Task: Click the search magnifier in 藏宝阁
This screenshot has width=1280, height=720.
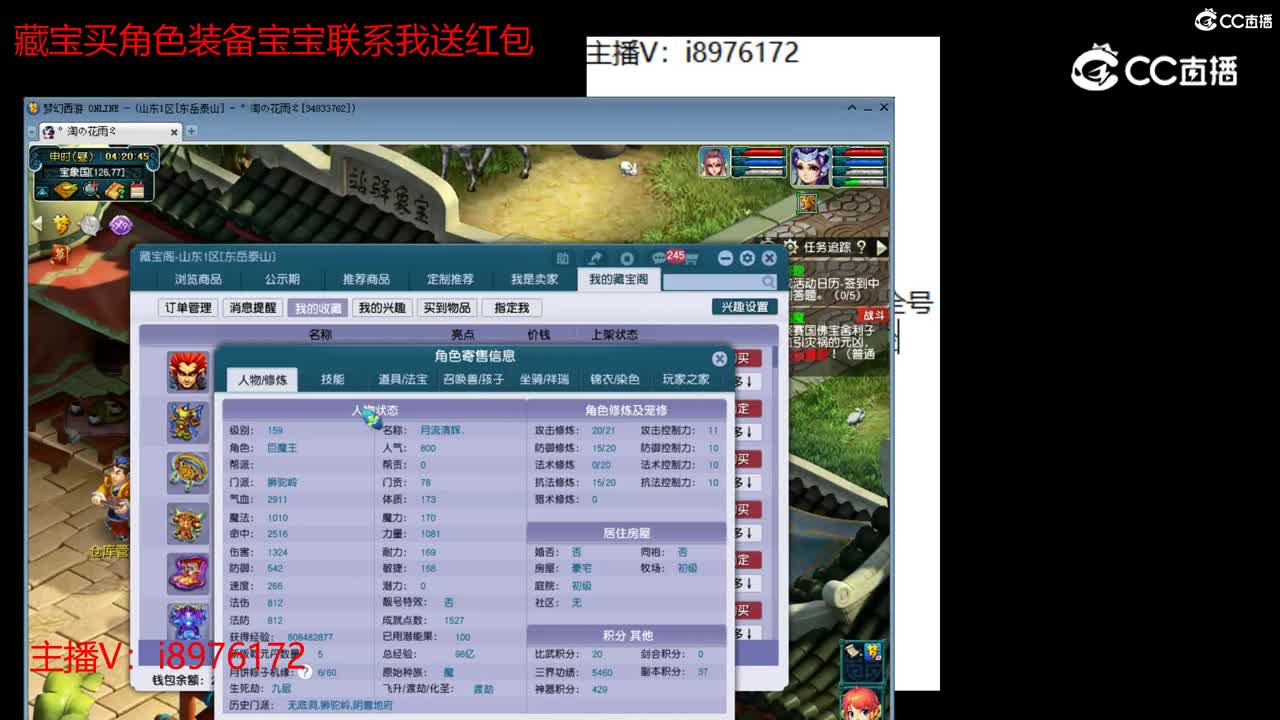Action: pyautogui.click(x=767, y=282)
